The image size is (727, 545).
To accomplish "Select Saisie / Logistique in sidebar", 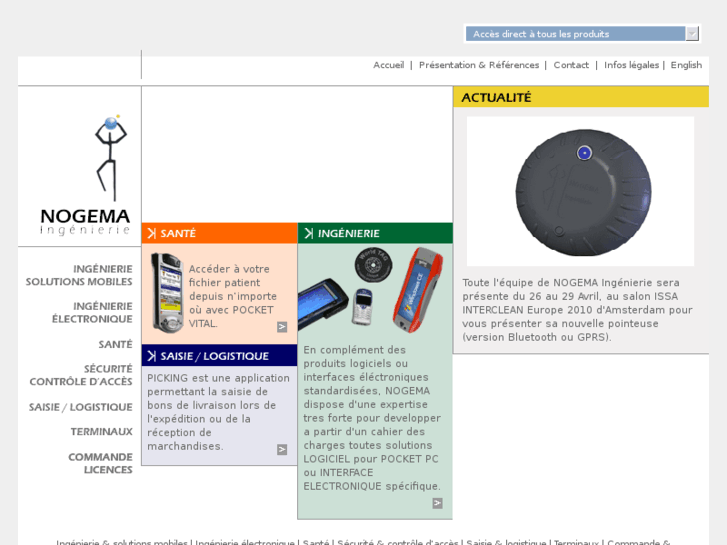I will coord(81,407).
